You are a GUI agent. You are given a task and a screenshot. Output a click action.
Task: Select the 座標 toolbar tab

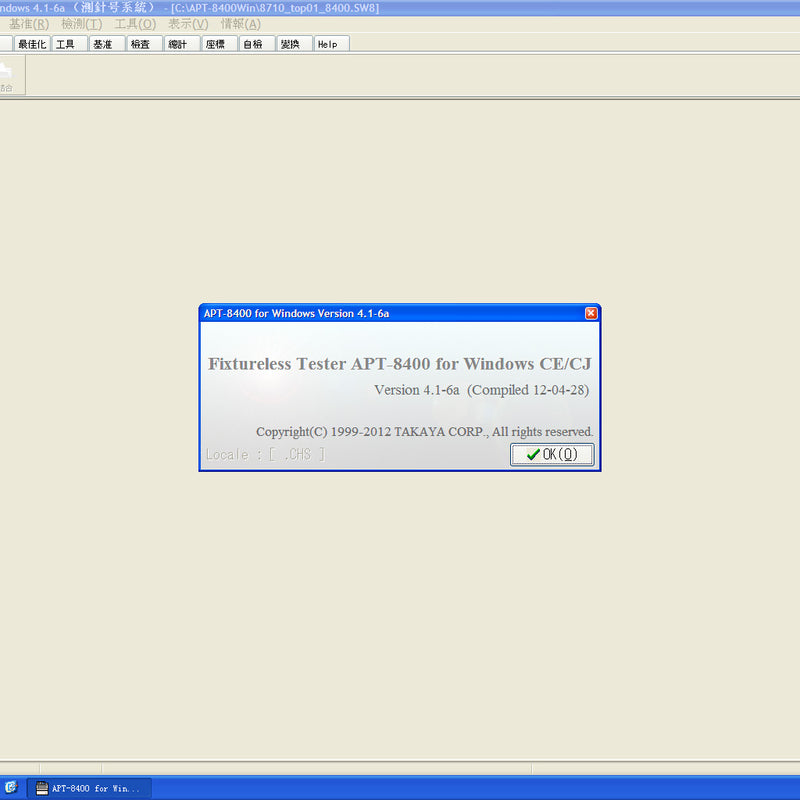220,44
